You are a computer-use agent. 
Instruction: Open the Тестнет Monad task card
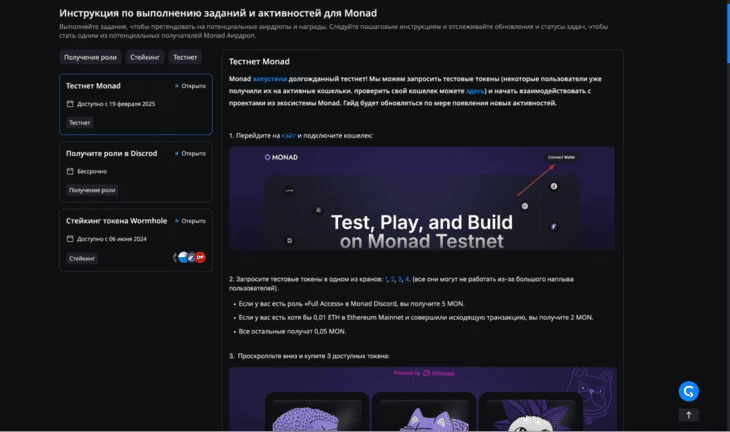[x=136, y=104]
